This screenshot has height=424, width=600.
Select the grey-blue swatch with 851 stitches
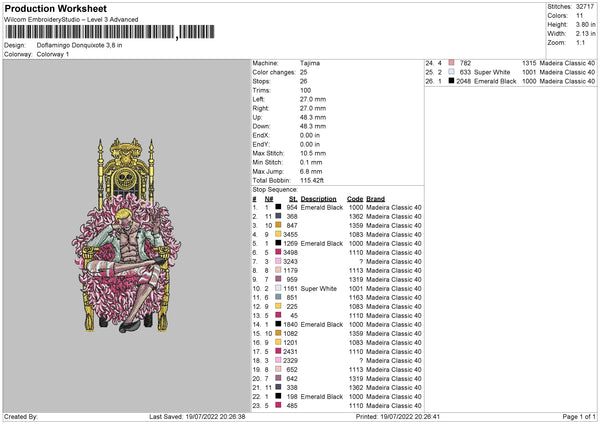tap(278, 297)
